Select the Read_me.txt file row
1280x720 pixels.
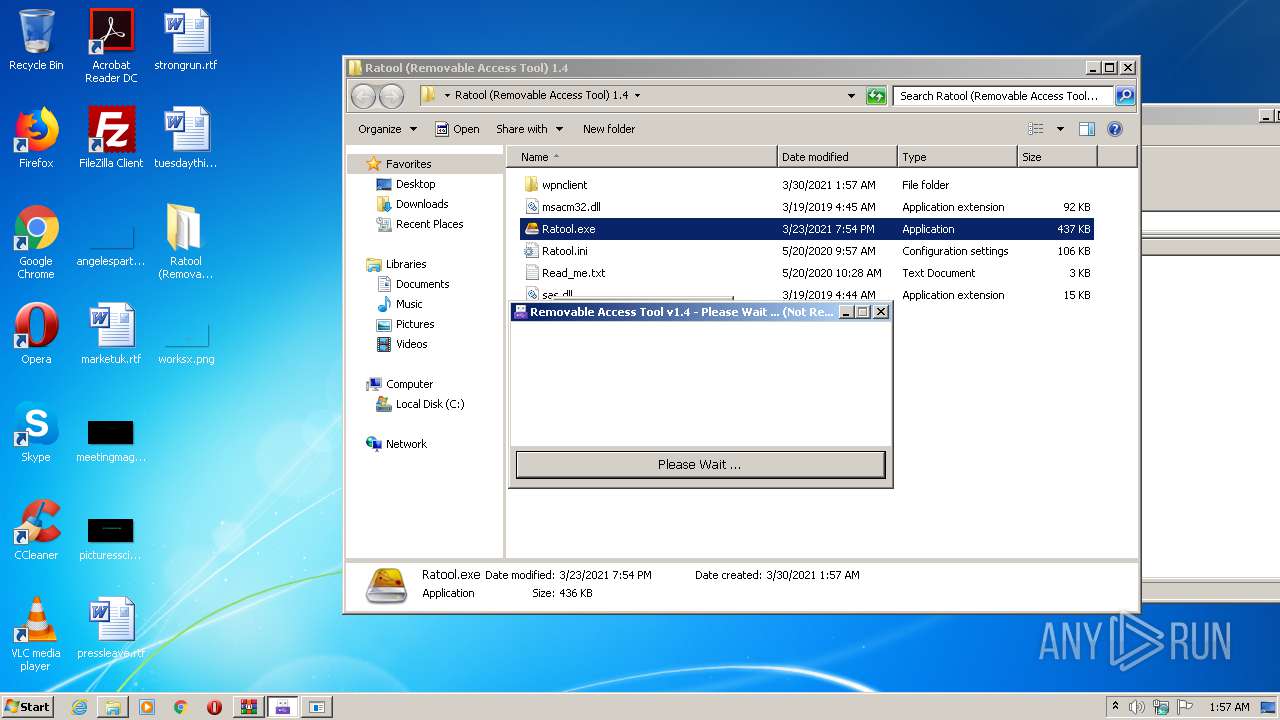pos(807,273)
